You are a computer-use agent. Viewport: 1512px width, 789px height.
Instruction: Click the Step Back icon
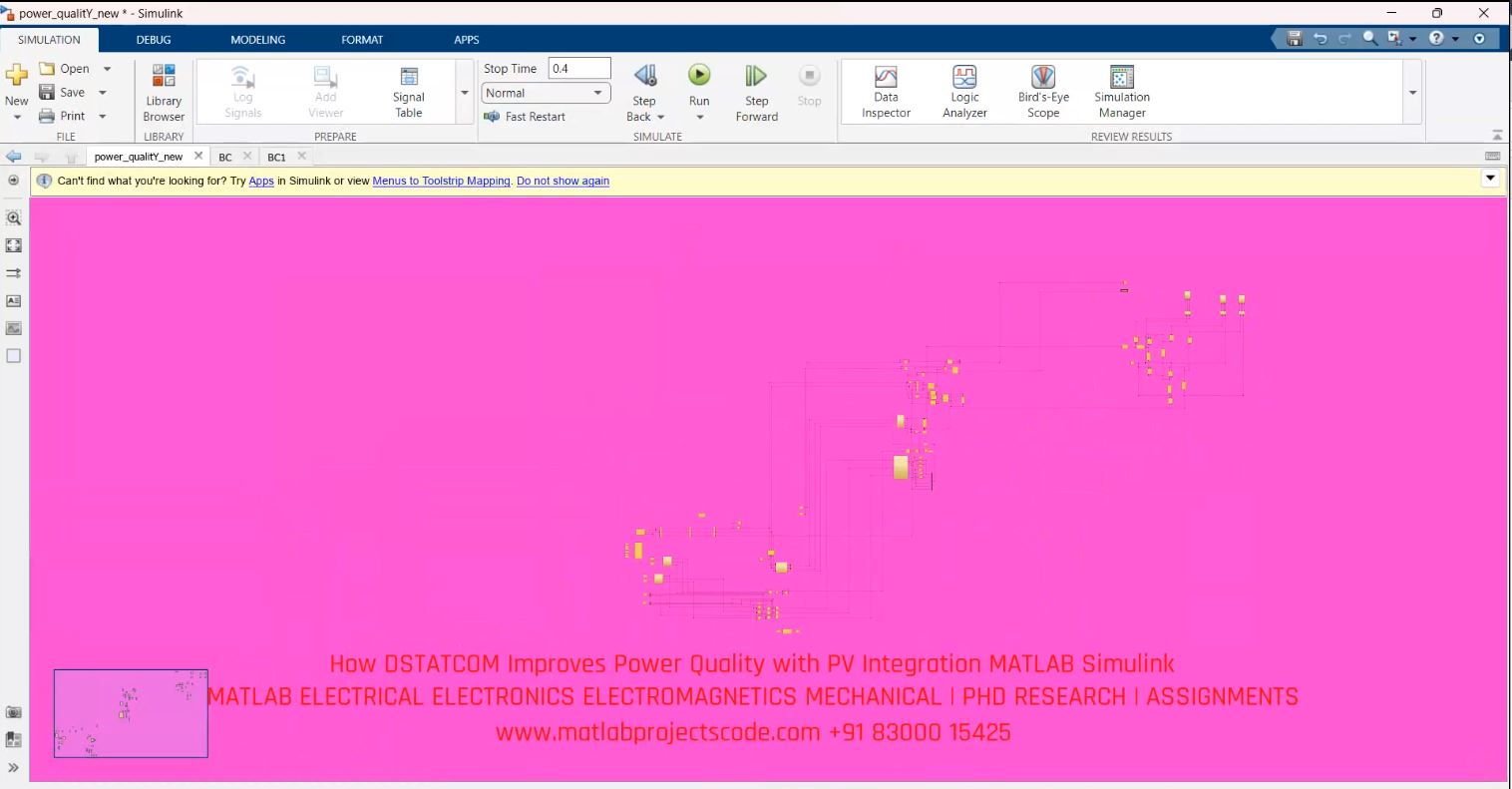point(645,76)
